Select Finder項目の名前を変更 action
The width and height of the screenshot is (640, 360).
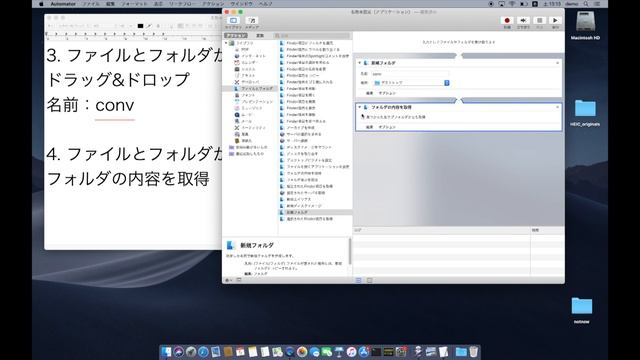point(306,69)
